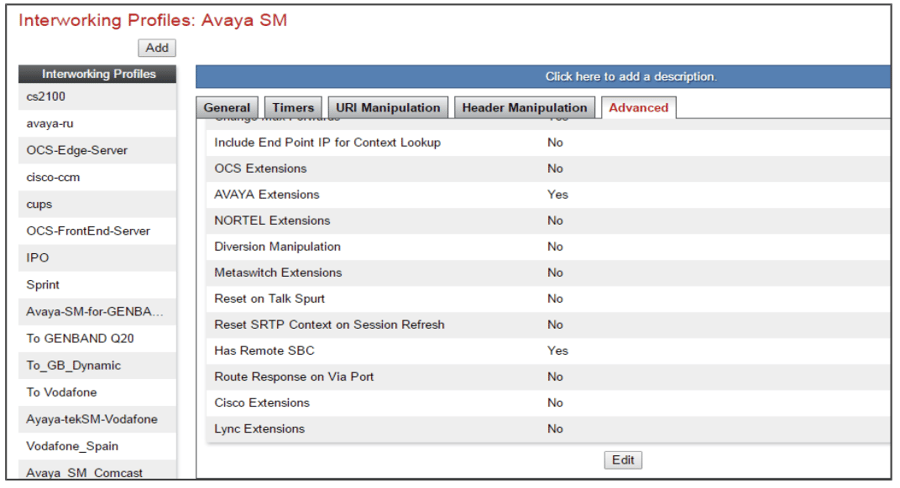Image resolution: width=900 pixels, height=488 pixels.
Task: Select the Avaya_SM_Comcast profile
Action: (97, 471)
